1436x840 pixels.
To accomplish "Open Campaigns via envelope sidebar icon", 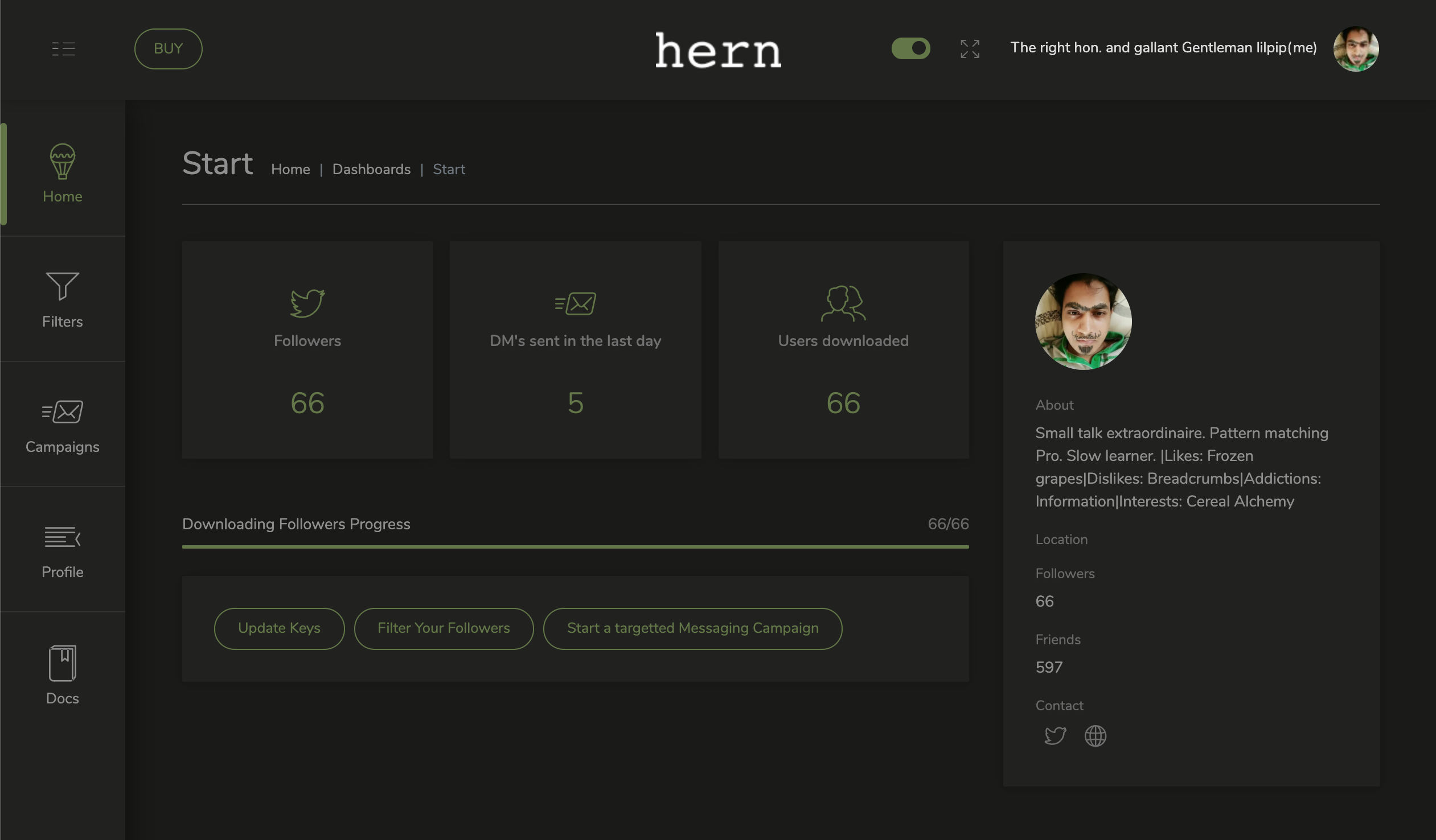I will [62, 411].
